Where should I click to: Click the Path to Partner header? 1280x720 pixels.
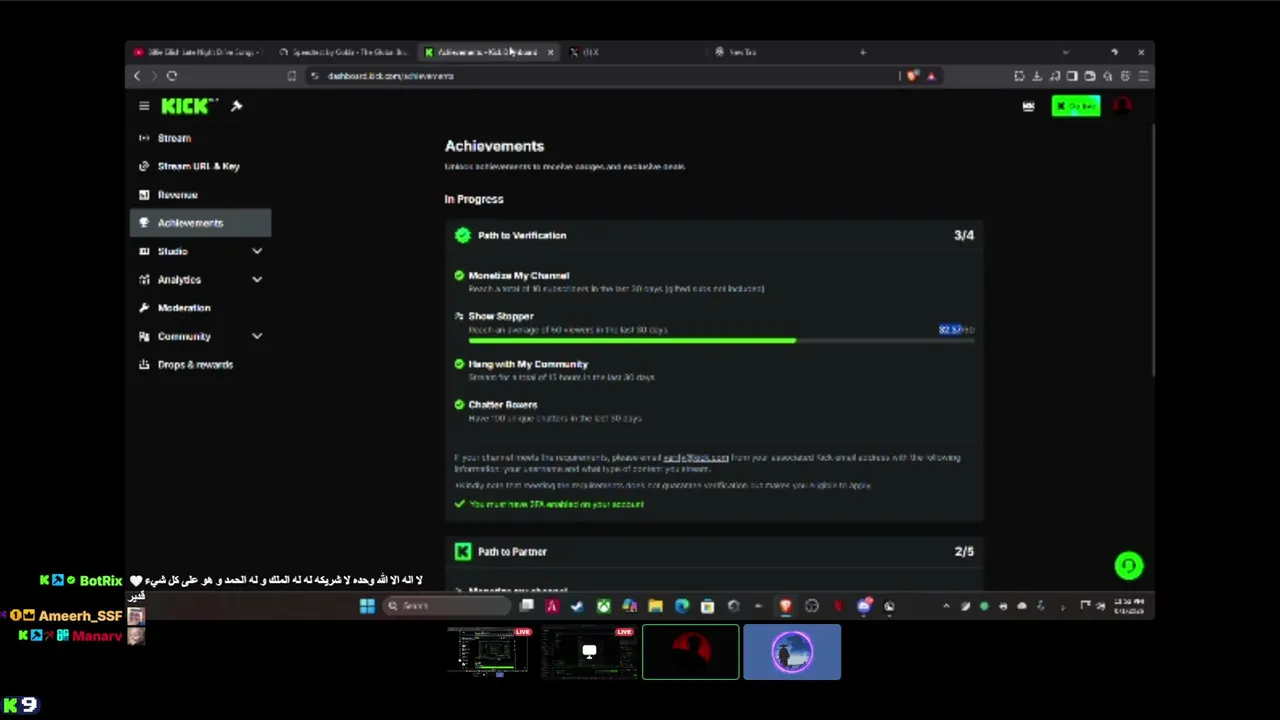point(714,551)
